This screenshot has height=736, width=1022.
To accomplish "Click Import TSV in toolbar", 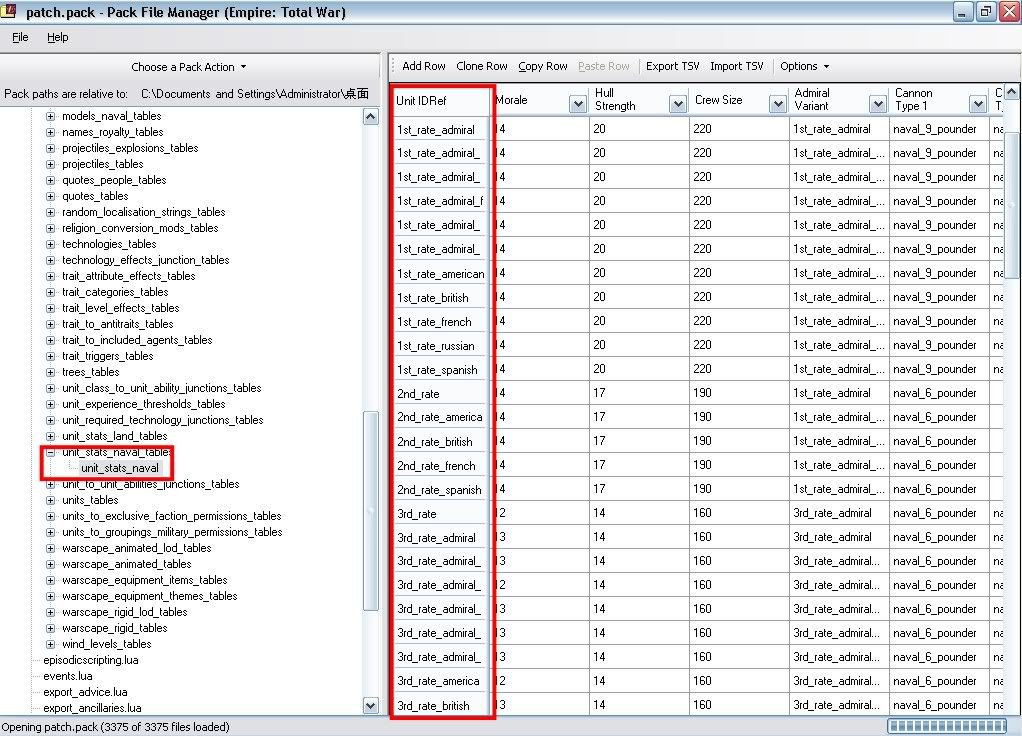I will click(x=736, y=66).
